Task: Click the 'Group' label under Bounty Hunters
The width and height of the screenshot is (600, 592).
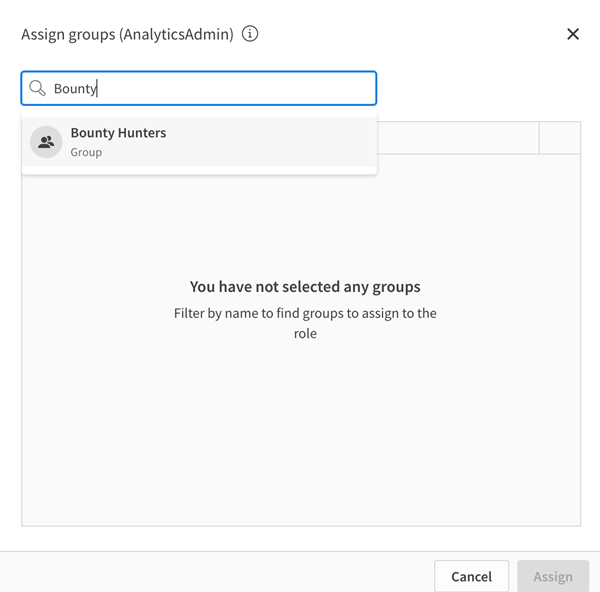Action: click(86, 153)
